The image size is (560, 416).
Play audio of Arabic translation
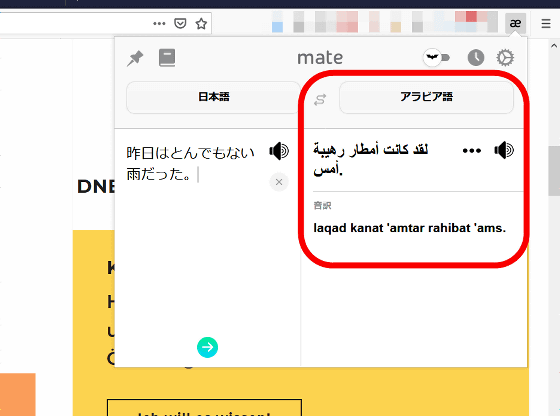tap(504, 150)
